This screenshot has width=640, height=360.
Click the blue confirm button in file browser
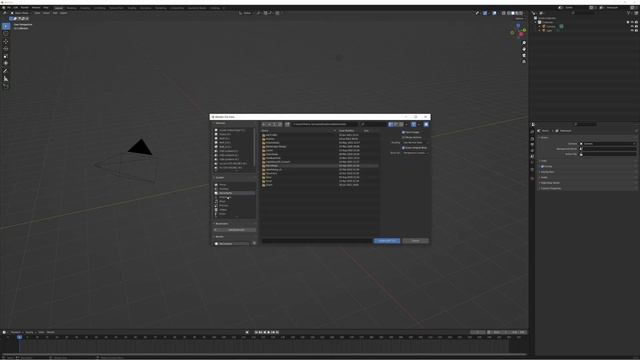[x=387, y=241]
